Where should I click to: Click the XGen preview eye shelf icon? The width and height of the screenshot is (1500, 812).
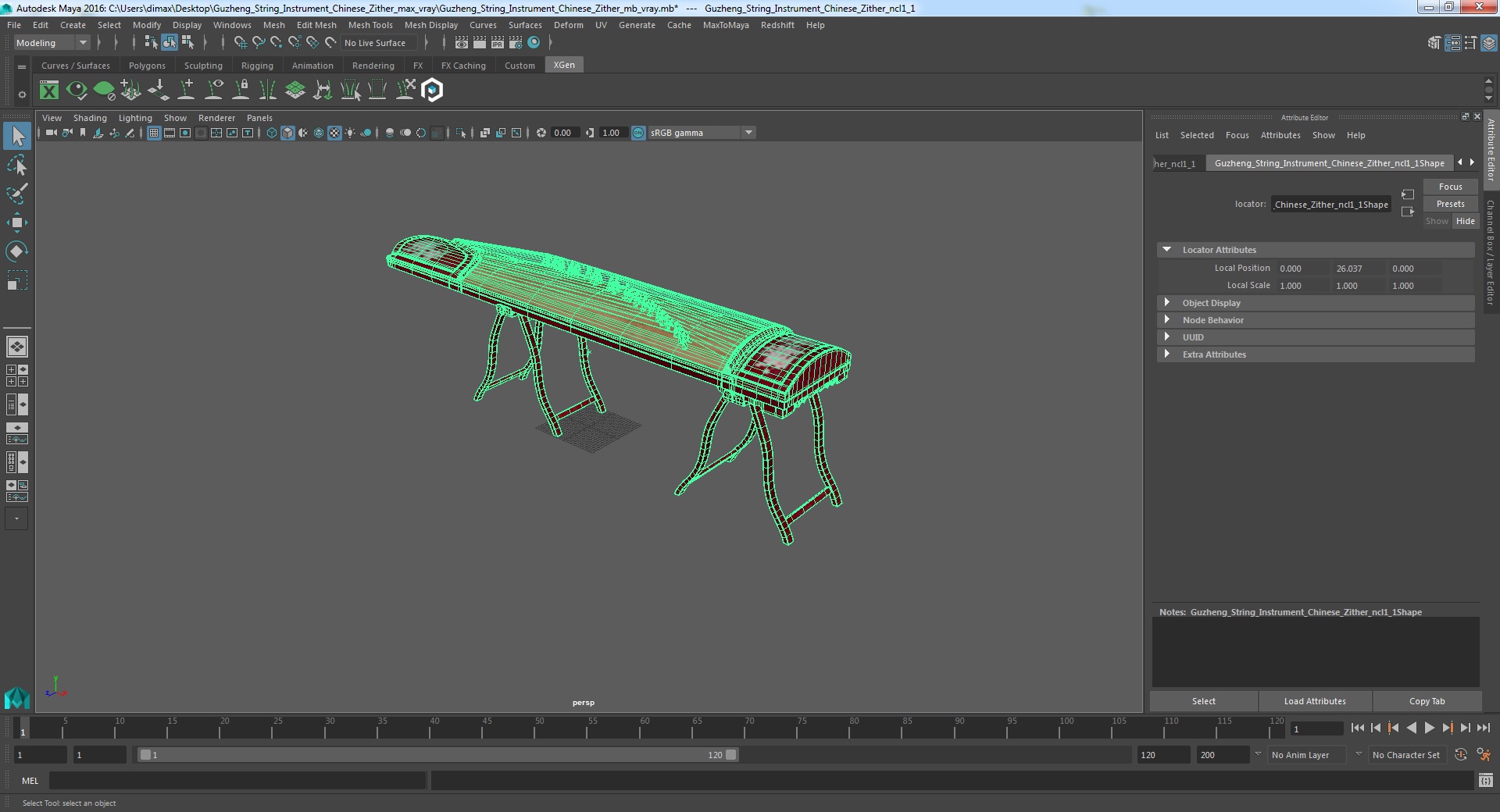point(77,91)
